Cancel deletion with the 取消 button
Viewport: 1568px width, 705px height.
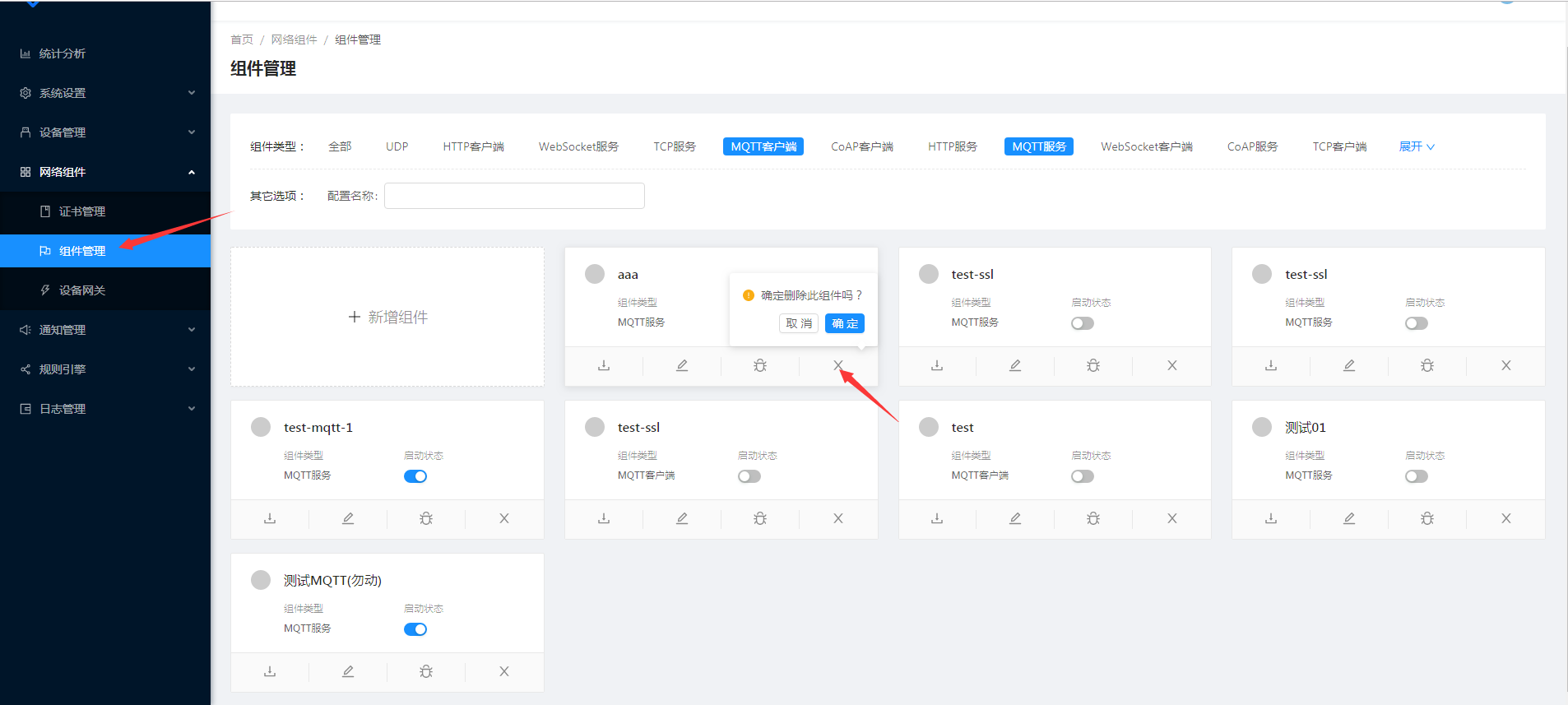pos(798,323)
